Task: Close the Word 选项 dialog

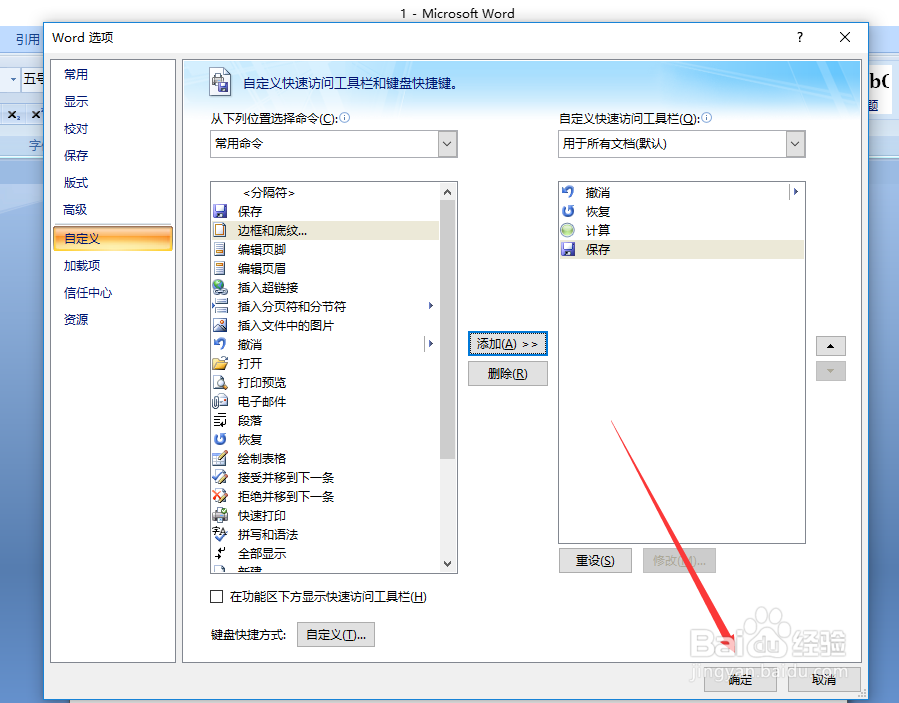Action: point(845,37)
